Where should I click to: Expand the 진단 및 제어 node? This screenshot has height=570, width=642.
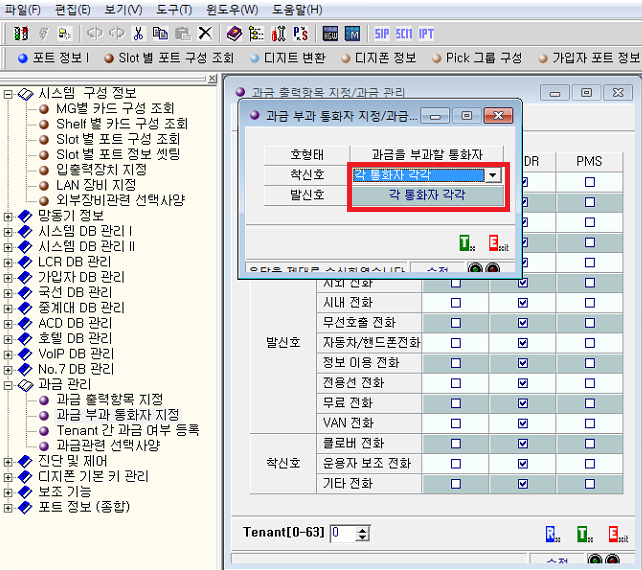tap(8, 462)
